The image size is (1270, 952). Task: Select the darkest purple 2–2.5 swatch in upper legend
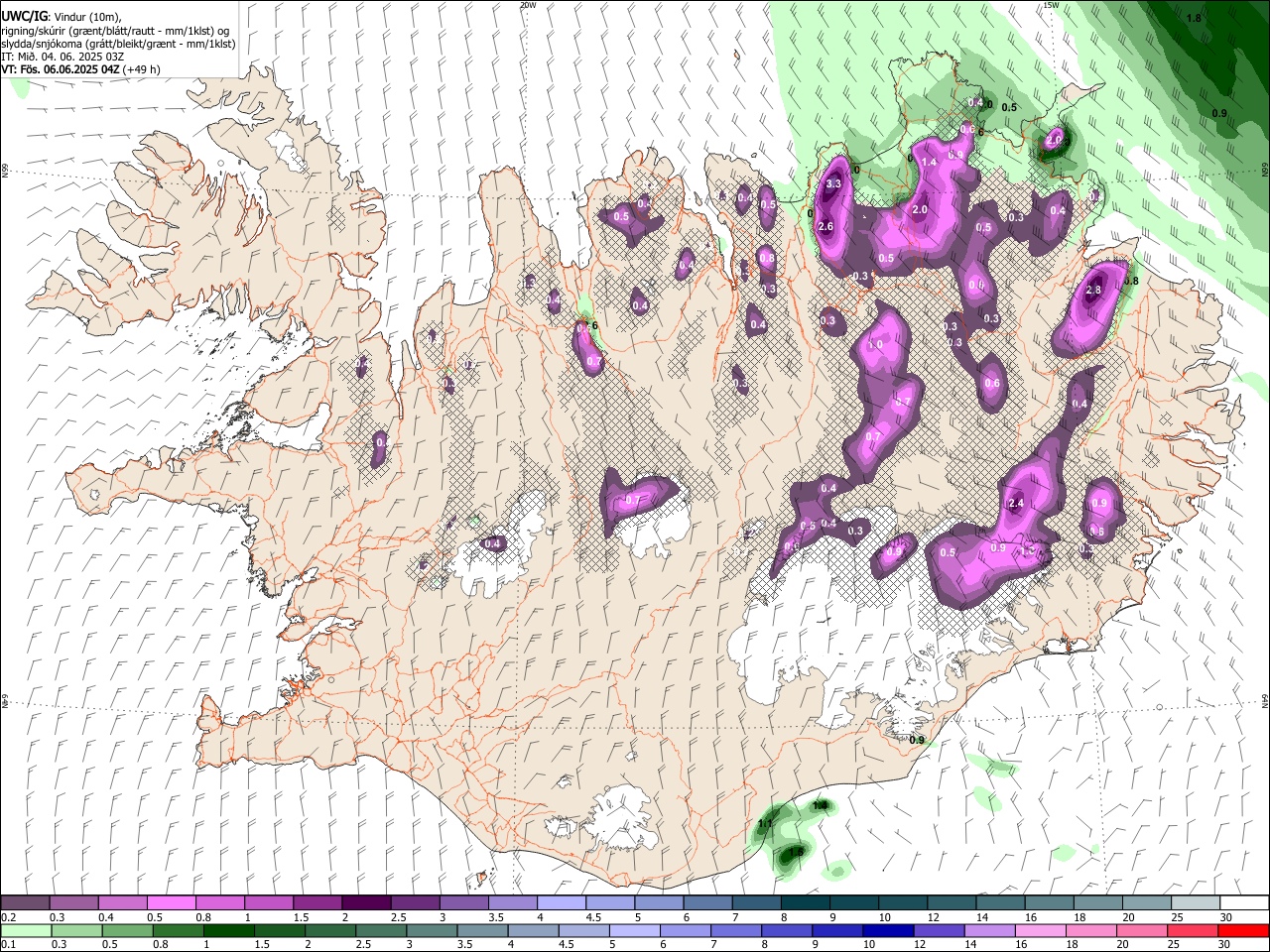click(x=365, y=902)
